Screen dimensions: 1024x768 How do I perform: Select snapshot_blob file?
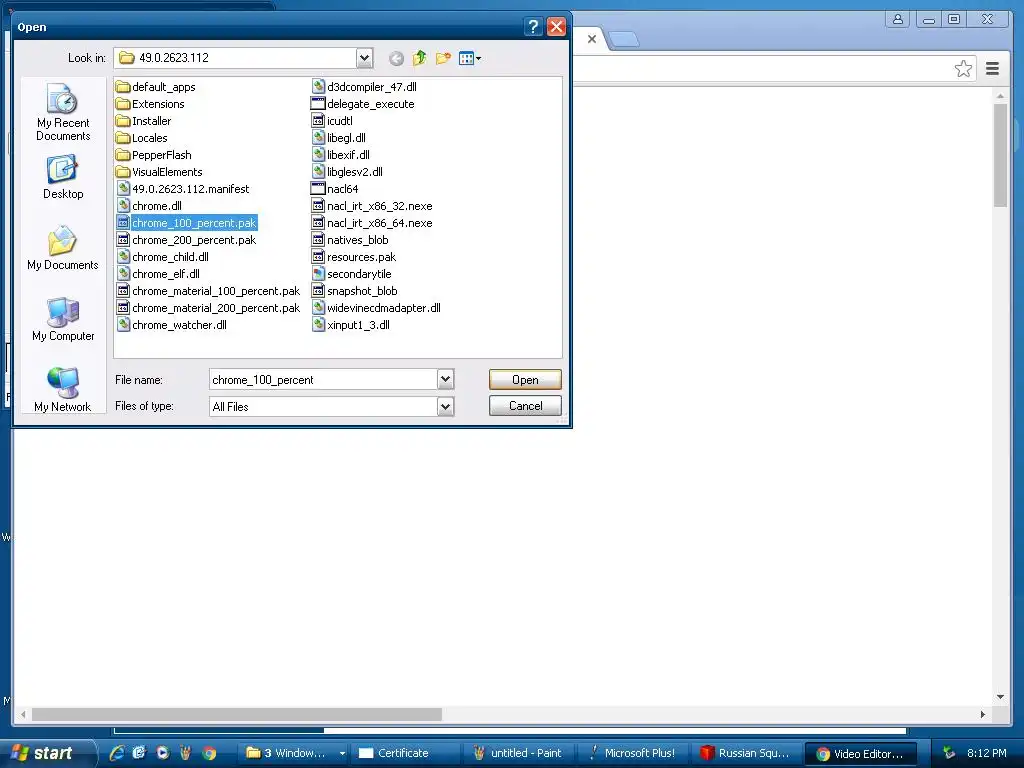click(355, 291)
